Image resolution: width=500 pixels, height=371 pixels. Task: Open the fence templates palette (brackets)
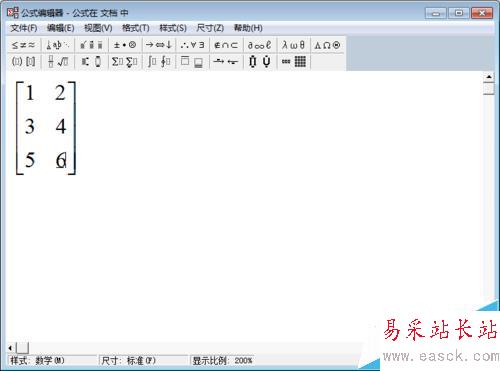point(23,62)
